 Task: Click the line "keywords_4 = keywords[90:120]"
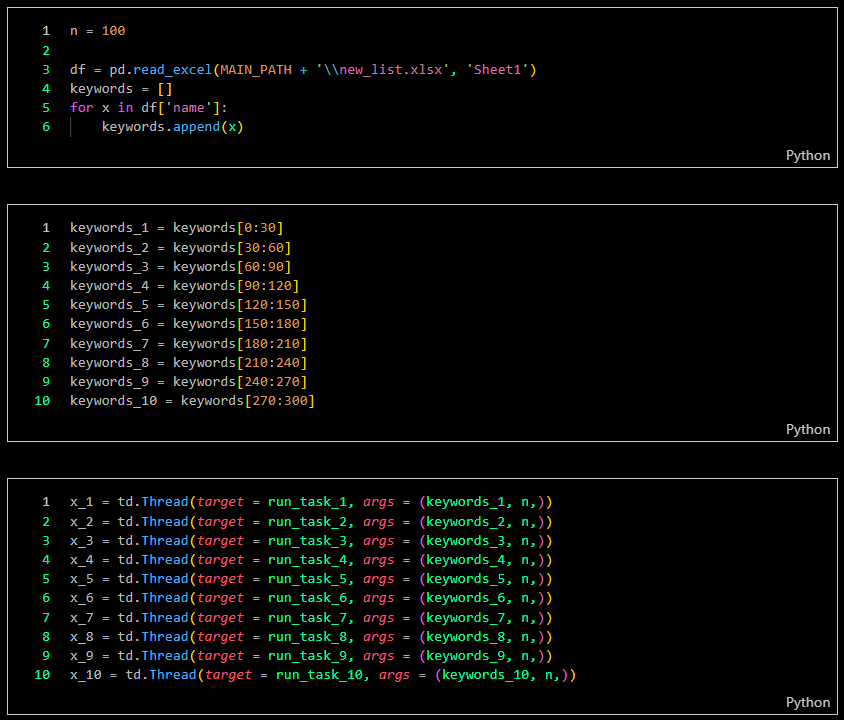185,285
